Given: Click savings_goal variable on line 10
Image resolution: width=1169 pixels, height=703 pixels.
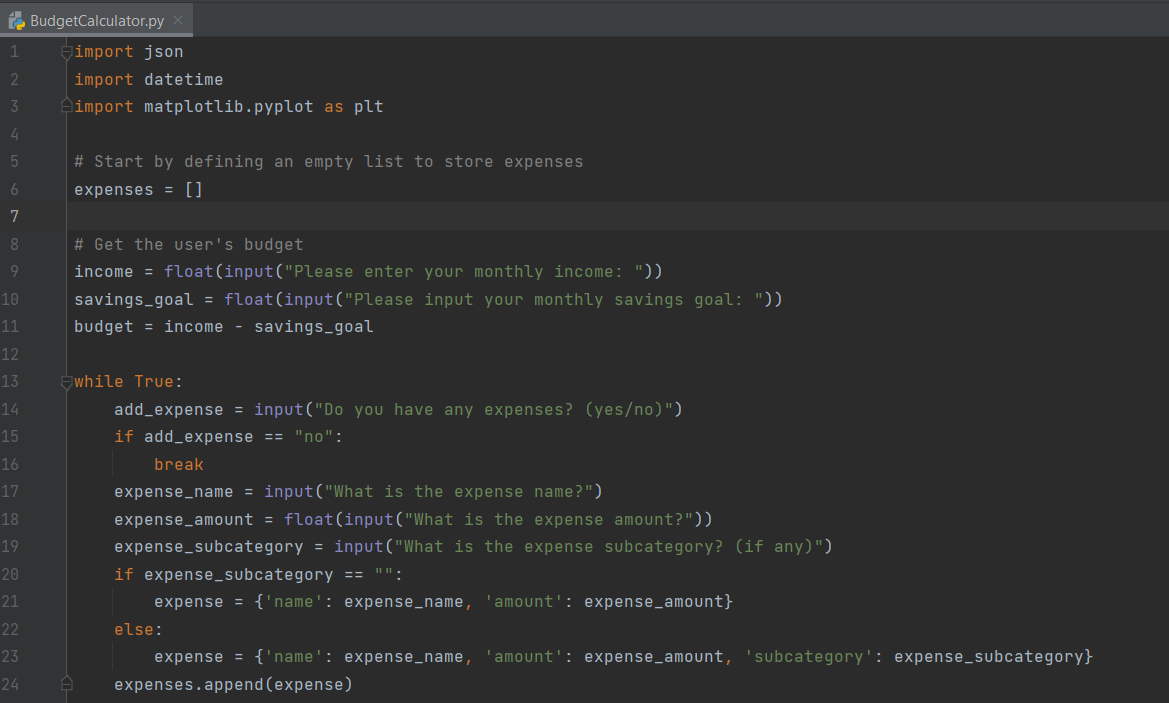Looking at the screenshot, I should pos(131,299).
